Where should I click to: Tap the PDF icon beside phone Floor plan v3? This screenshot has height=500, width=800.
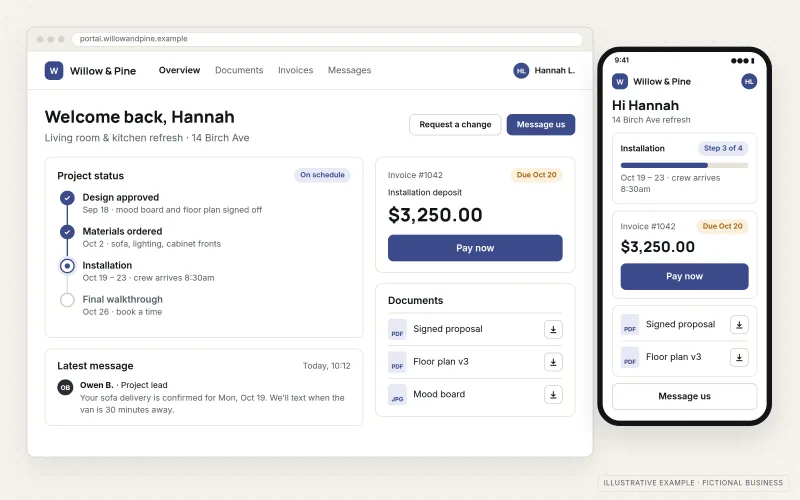(x=630, y=358)
